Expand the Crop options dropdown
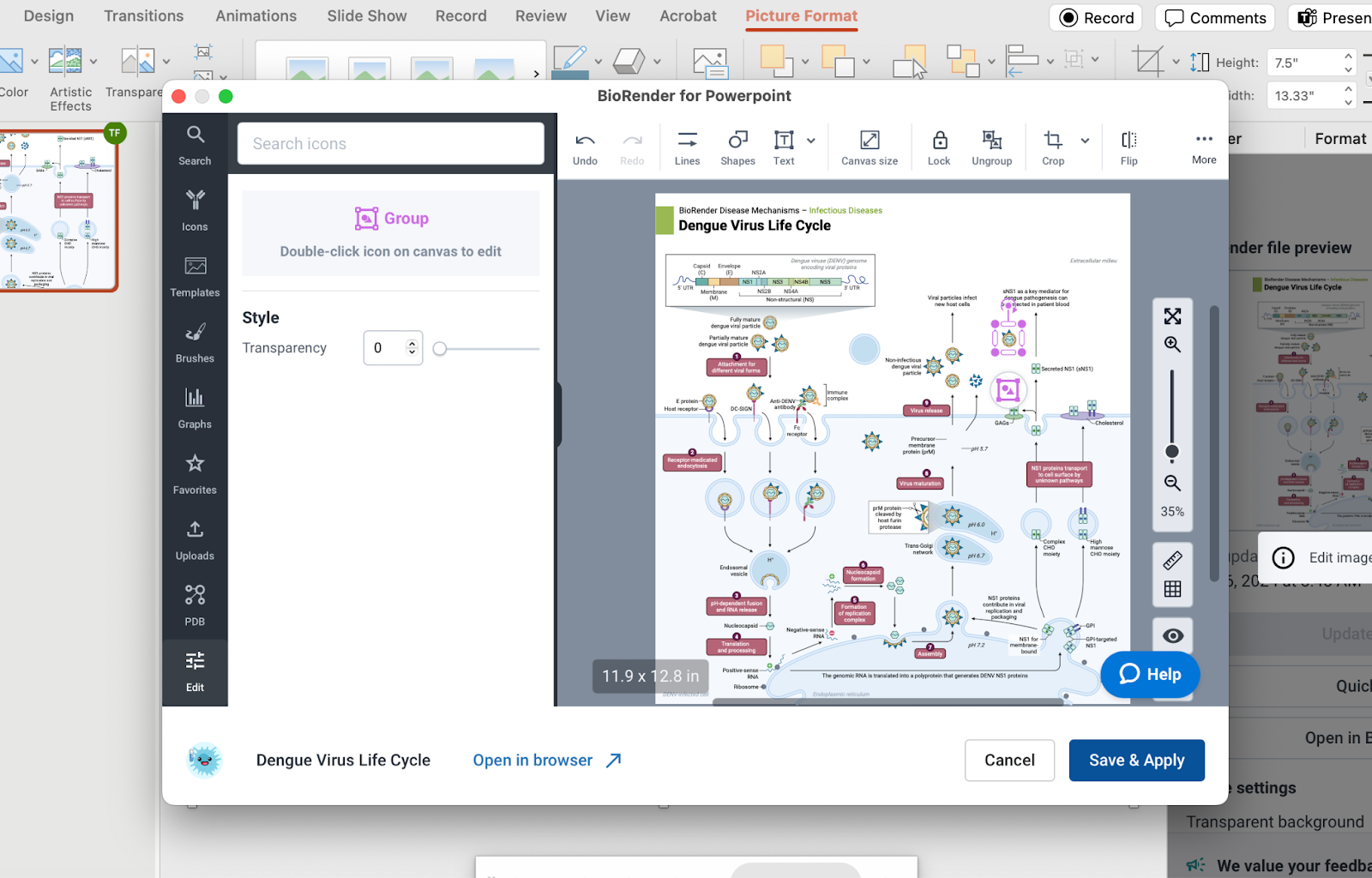This screenshot has height=878, width=1372. (x=1083, y=141)
